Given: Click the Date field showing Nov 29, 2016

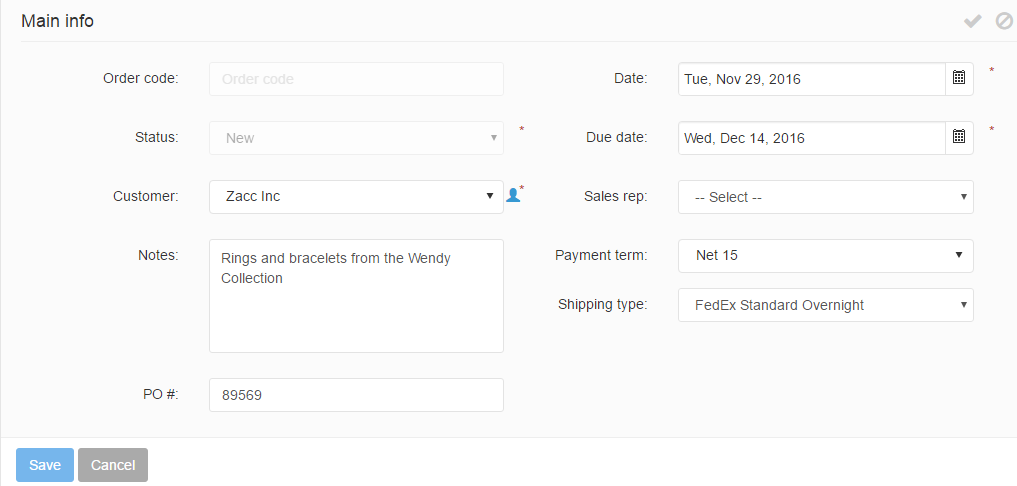Looking at the screenshot, I should click(811, 79).
